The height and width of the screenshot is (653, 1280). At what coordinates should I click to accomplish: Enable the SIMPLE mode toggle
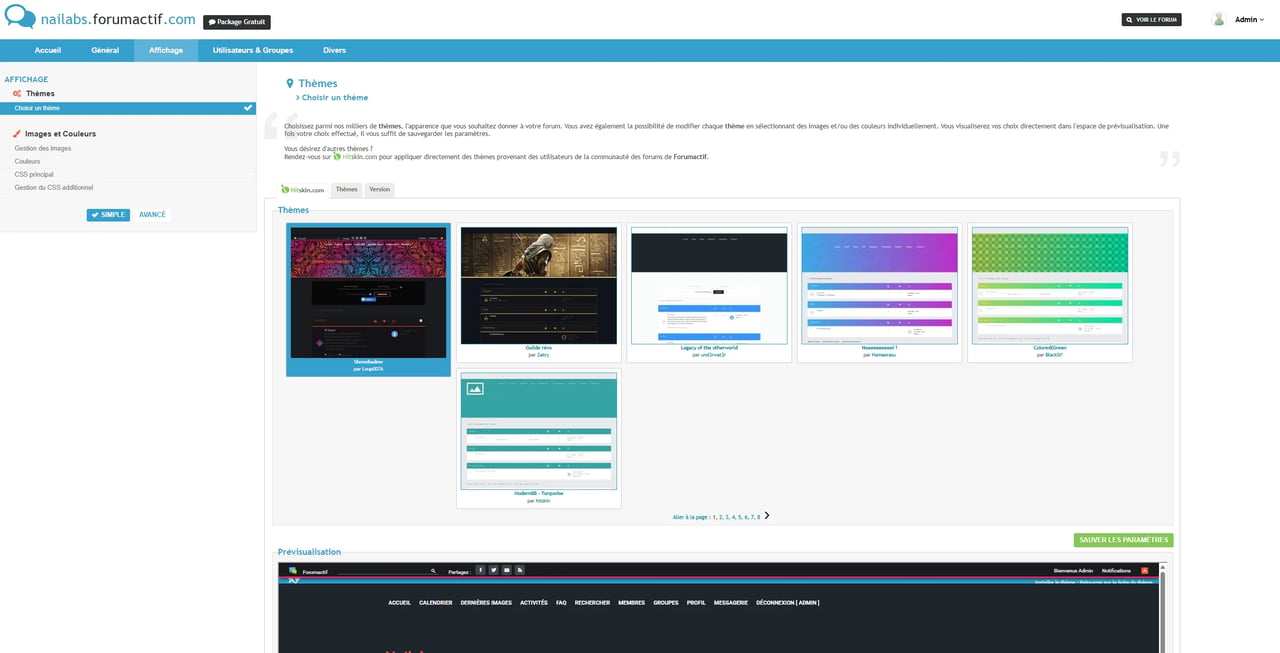click(x=108, y=215)
